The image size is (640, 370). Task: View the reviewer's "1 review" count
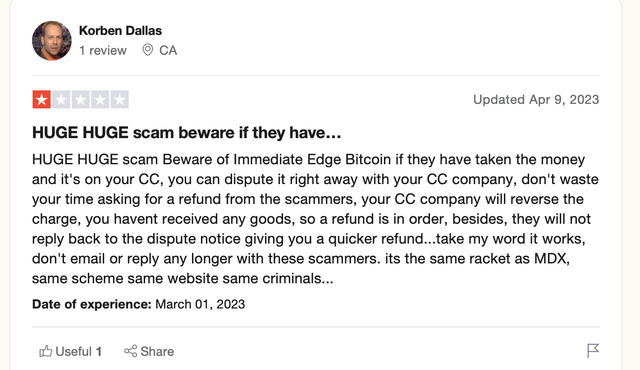coord(103,51)
